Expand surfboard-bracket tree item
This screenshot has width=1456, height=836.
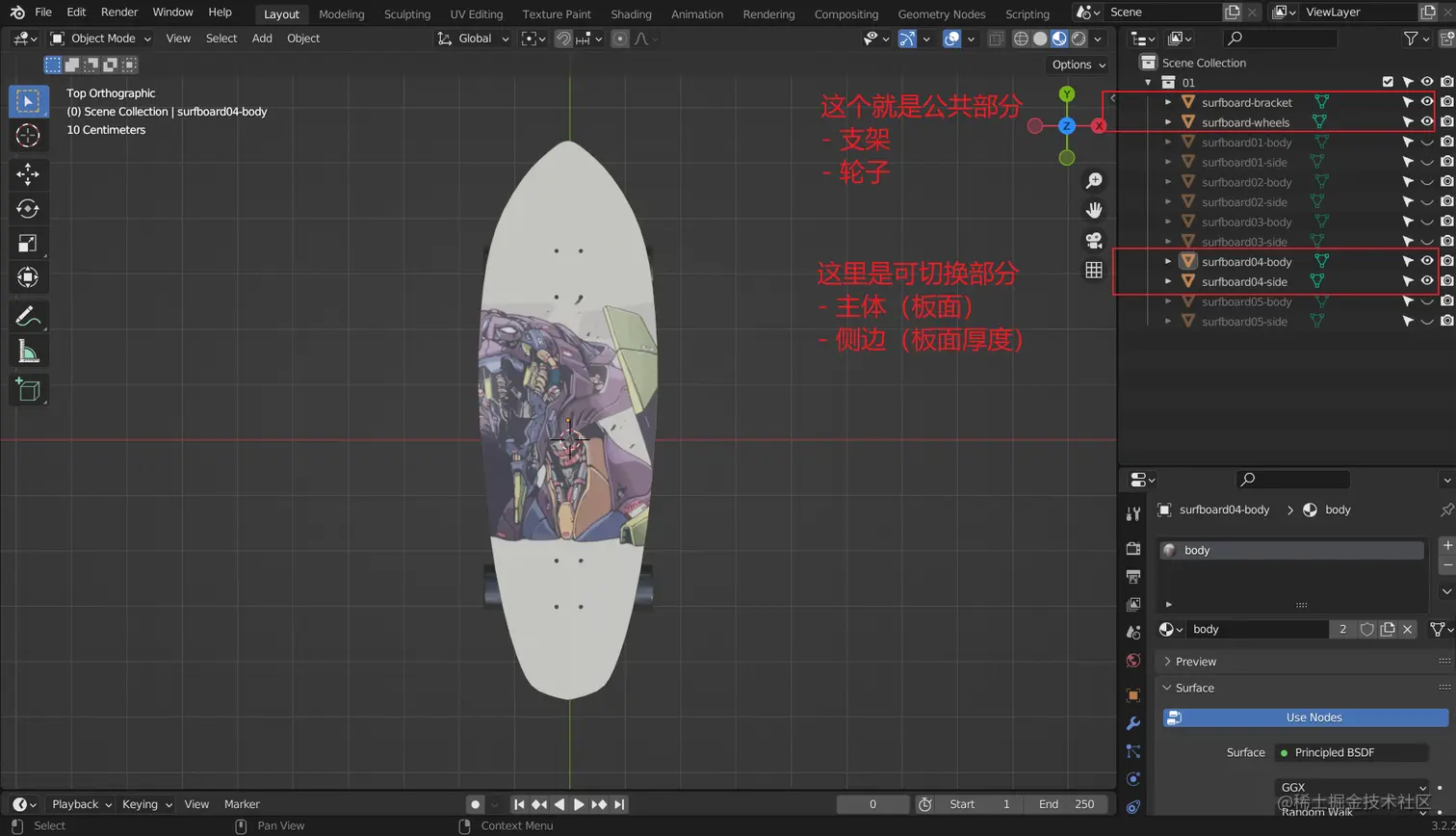tap(1168, 102)
